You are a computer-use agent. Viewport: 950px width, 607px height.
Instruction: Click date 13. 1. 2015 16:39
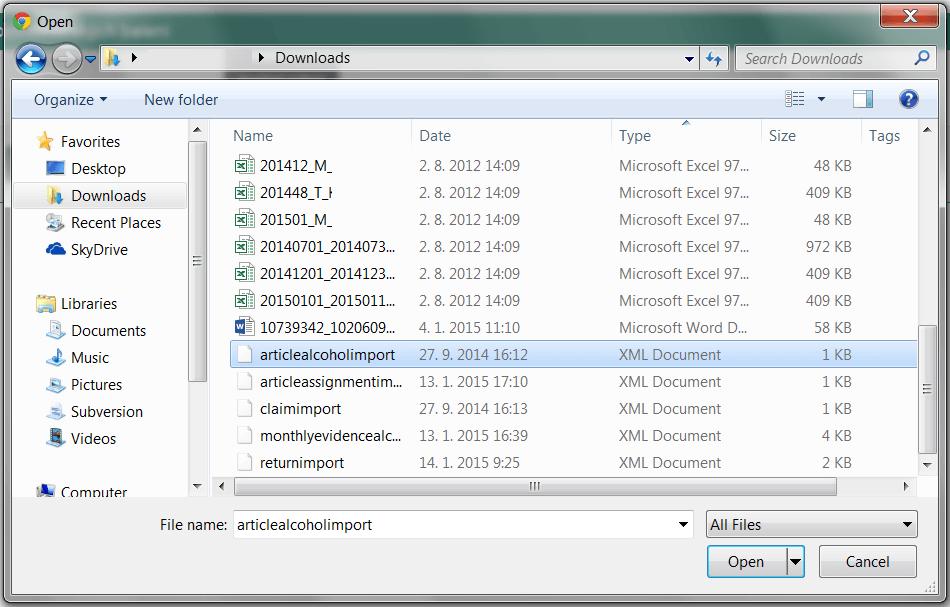(x=473, y=436)
